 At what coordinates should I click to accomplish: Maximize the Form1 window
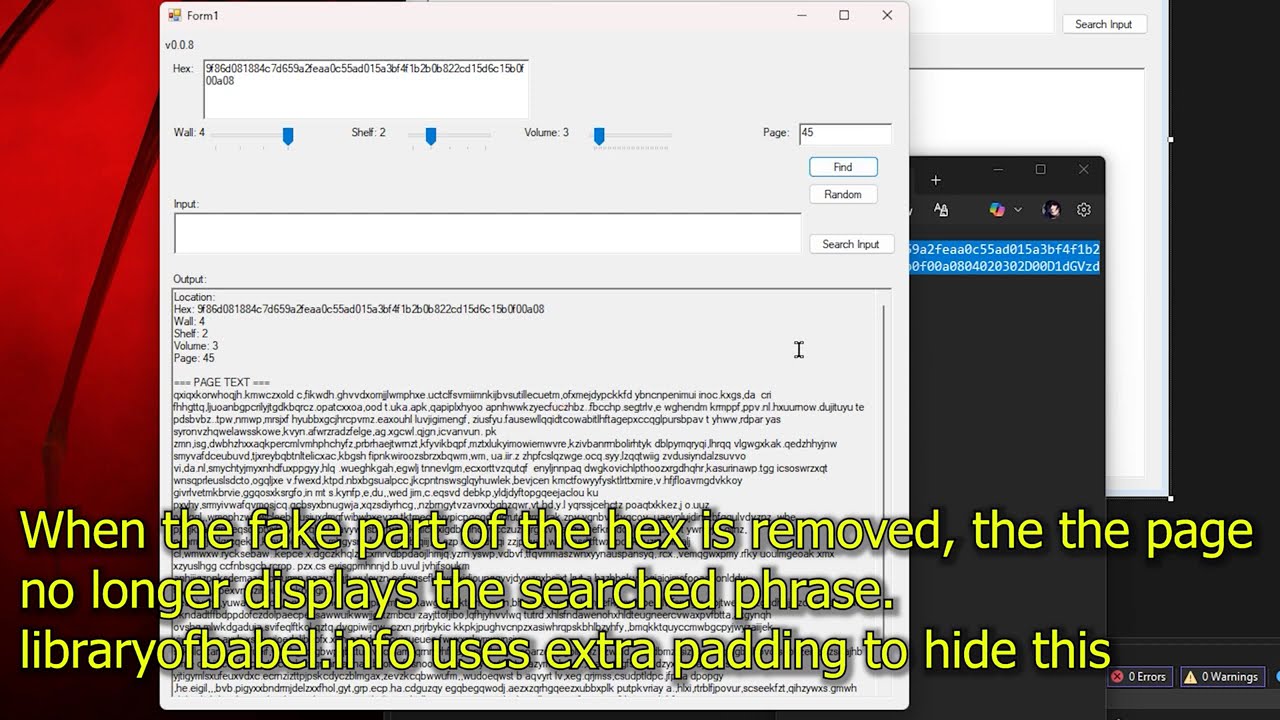coord(844,15)
